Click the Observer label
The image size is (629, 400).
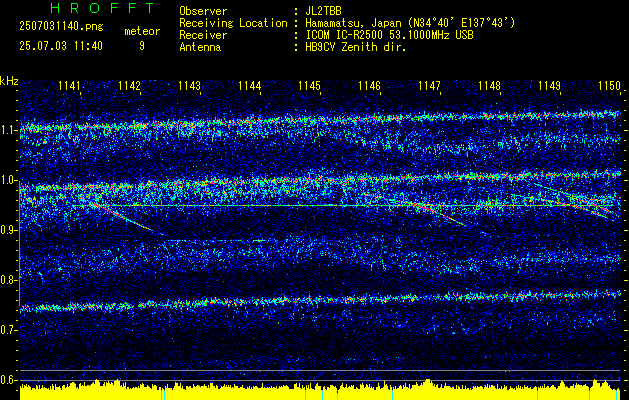[203, 11]
